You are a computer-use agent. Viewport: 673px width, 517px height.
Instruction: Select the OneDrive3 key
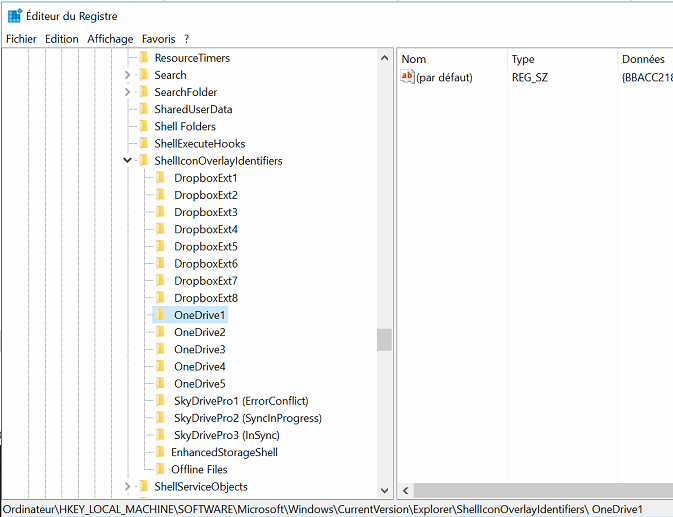[200, 350]
